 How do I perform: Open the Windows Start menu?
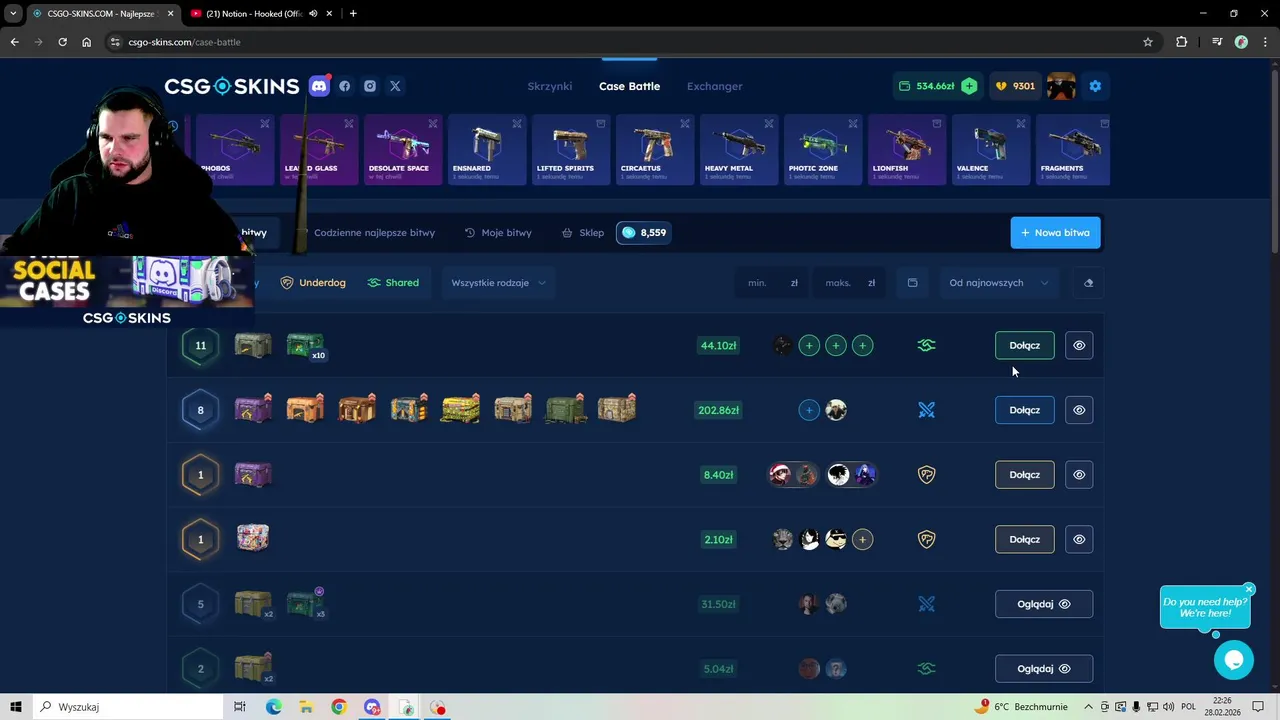click(16, 707)
